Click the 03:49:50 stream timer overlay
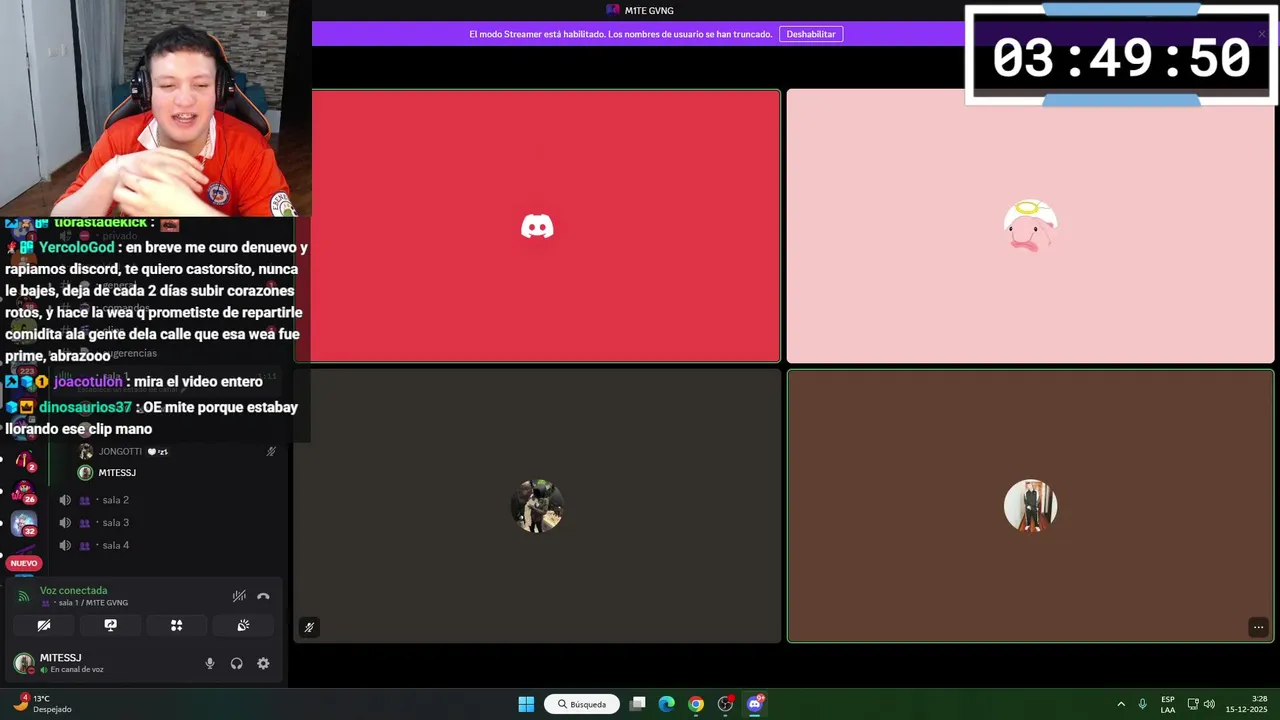 pyautogui.click(x=1121, y=55)
